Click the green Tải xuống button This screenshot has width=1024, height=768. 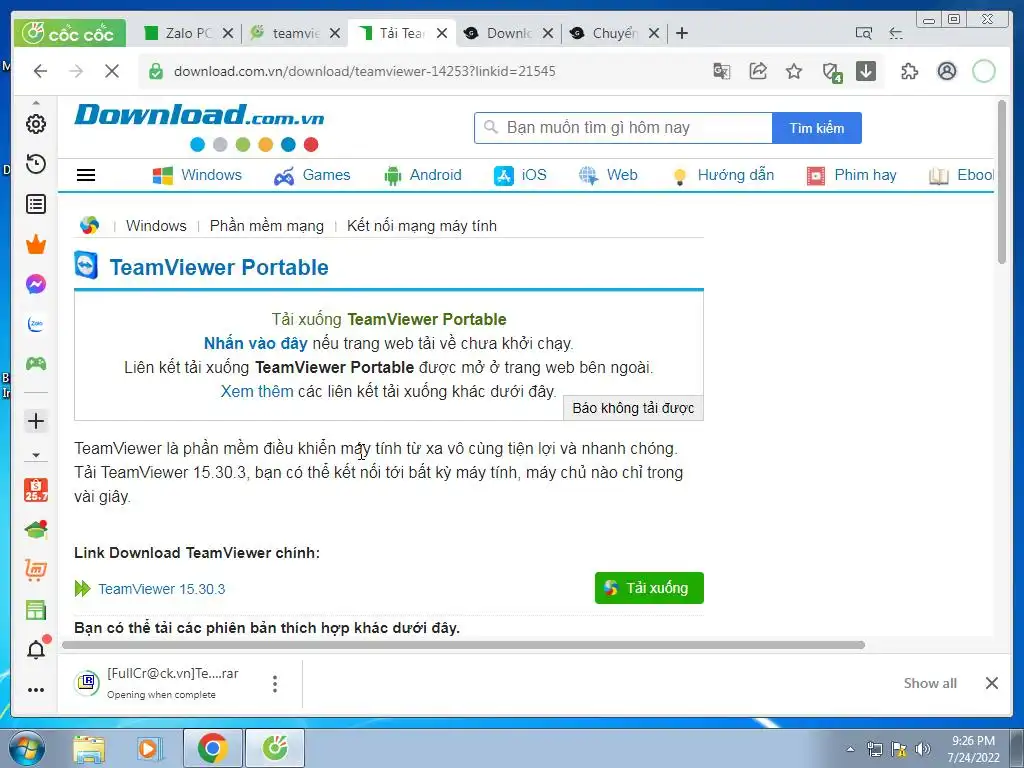[x=649, y=588]
